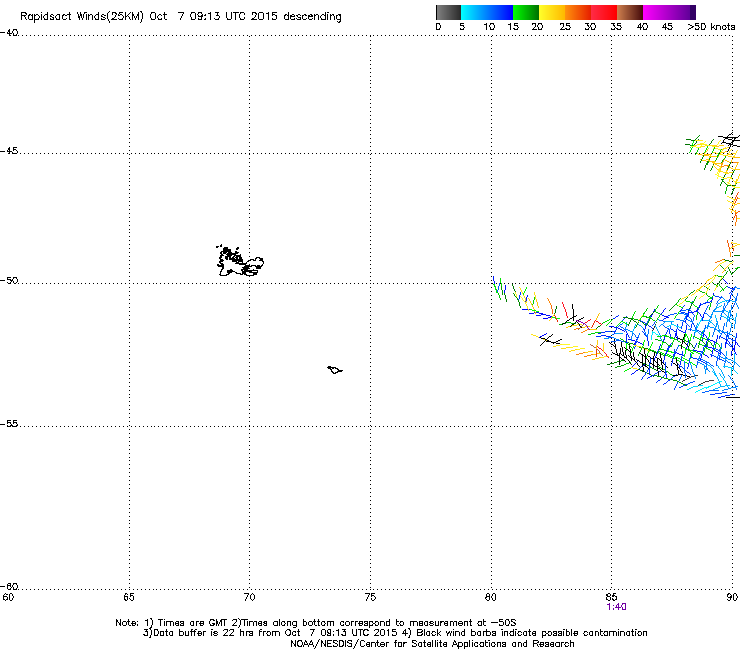Click the longitude label '75'
740x650 pixels.
point(370,597)
